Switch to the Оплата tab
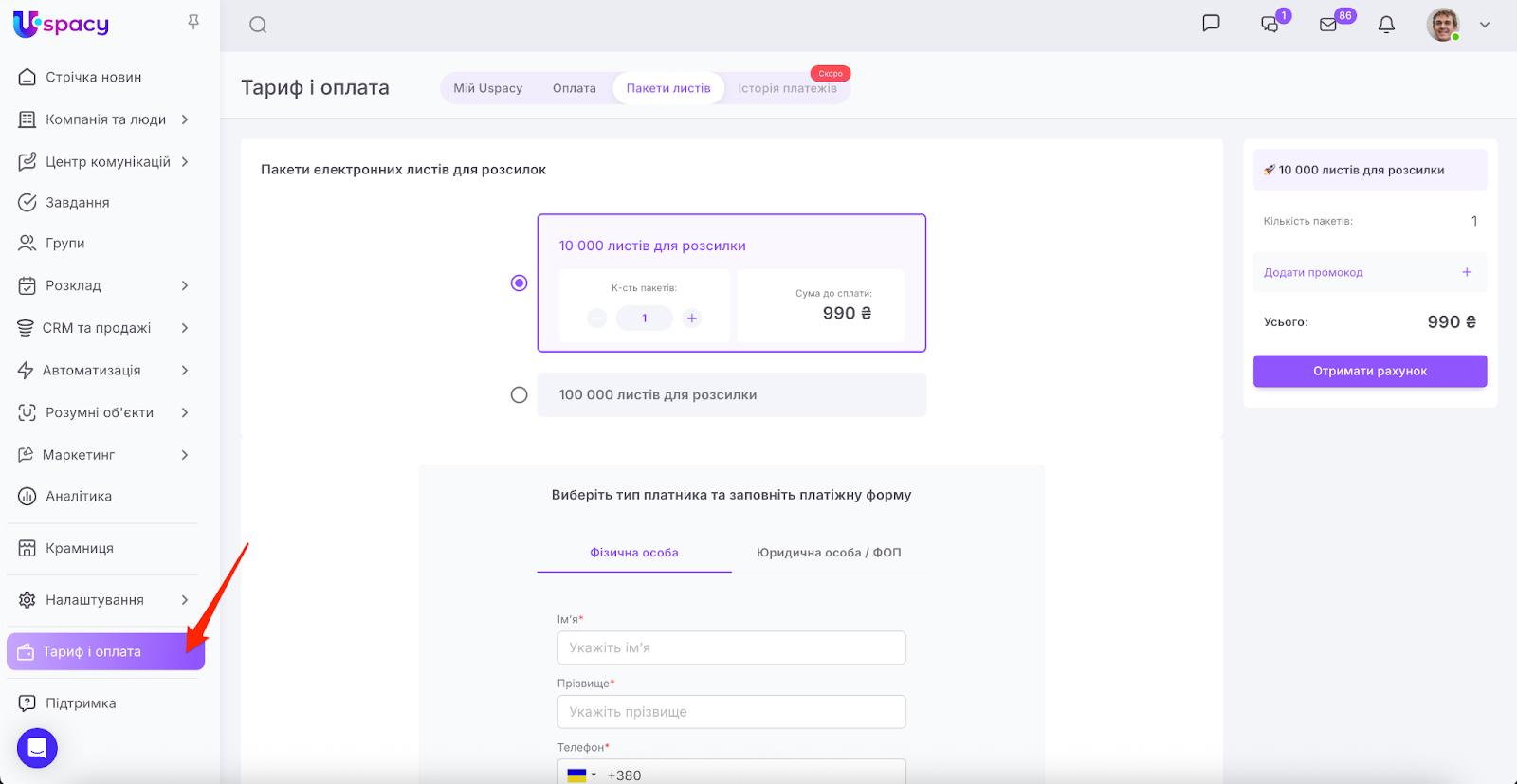 click(x=574, y=88)
